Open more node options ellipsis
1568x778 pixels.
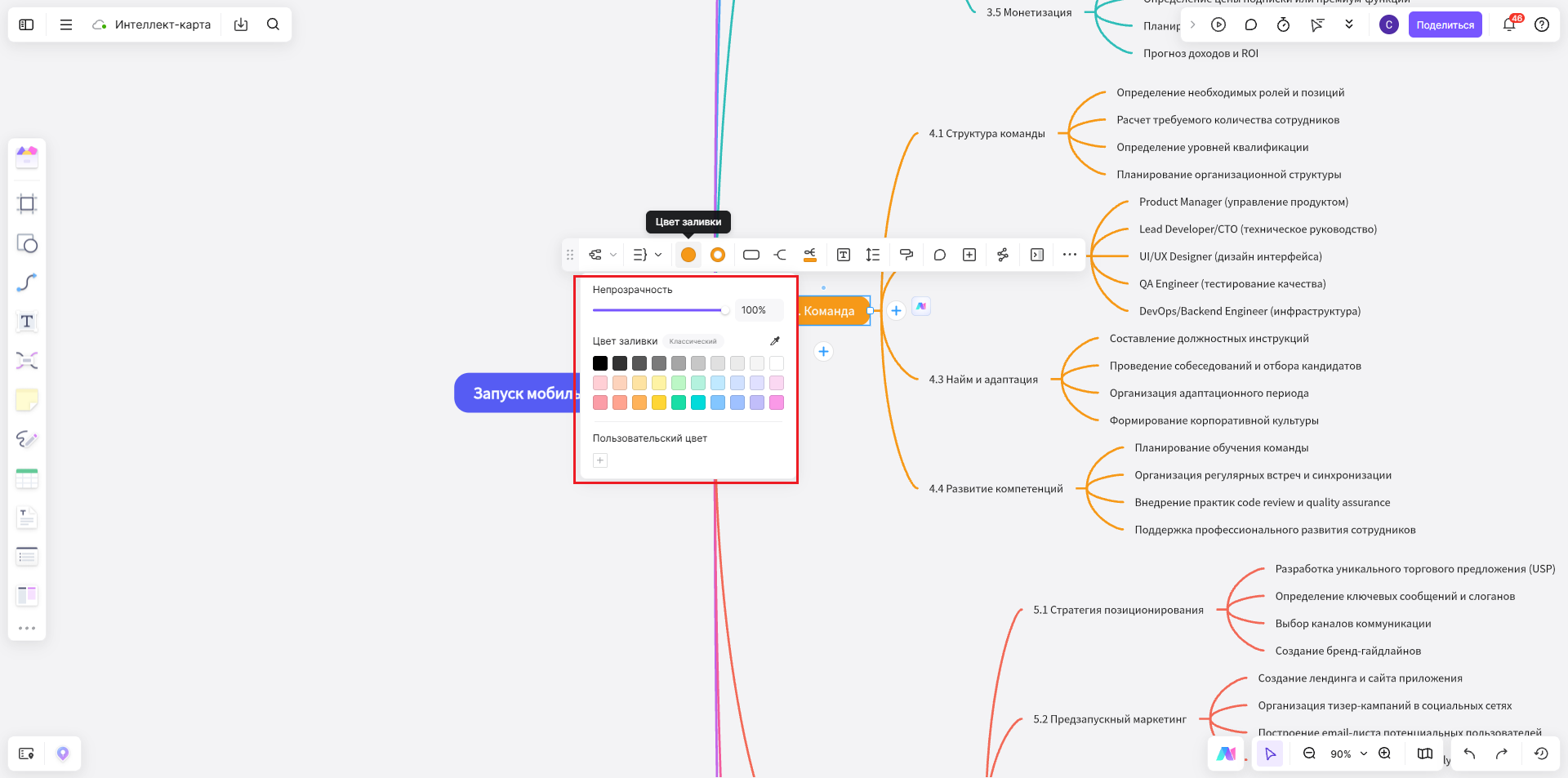(x=1070, y=255)
